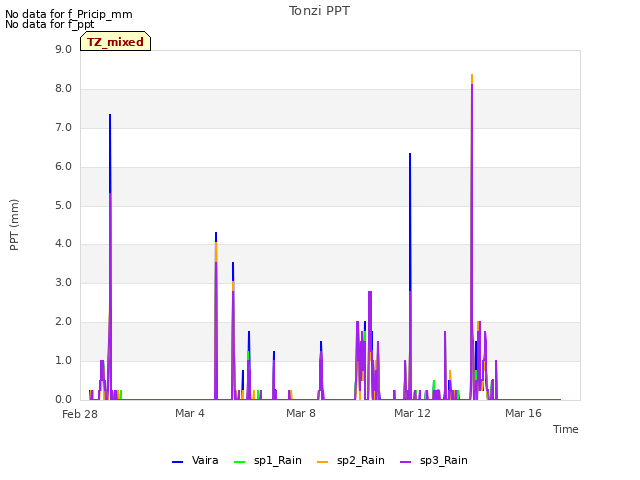Click the 6.0 y-axis tick label
The width and height of the screenshot is (640, 480).
[63, 166]
